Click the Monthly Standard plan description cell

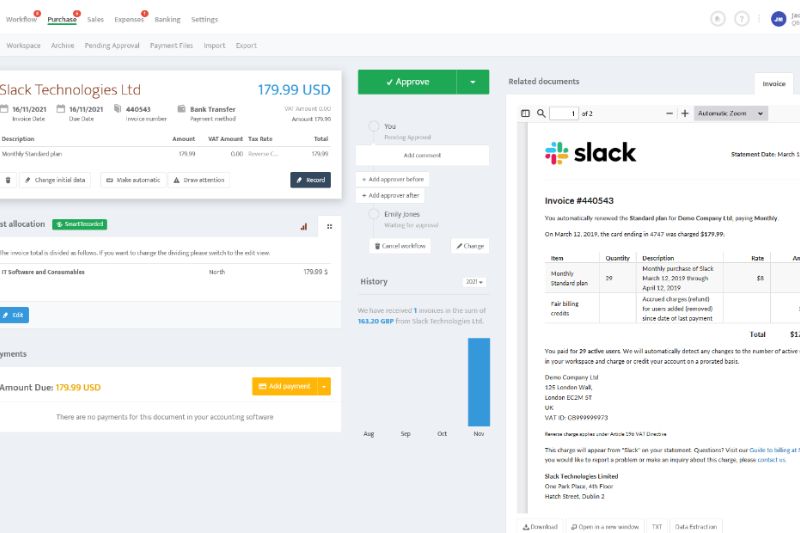click(32, 154)
